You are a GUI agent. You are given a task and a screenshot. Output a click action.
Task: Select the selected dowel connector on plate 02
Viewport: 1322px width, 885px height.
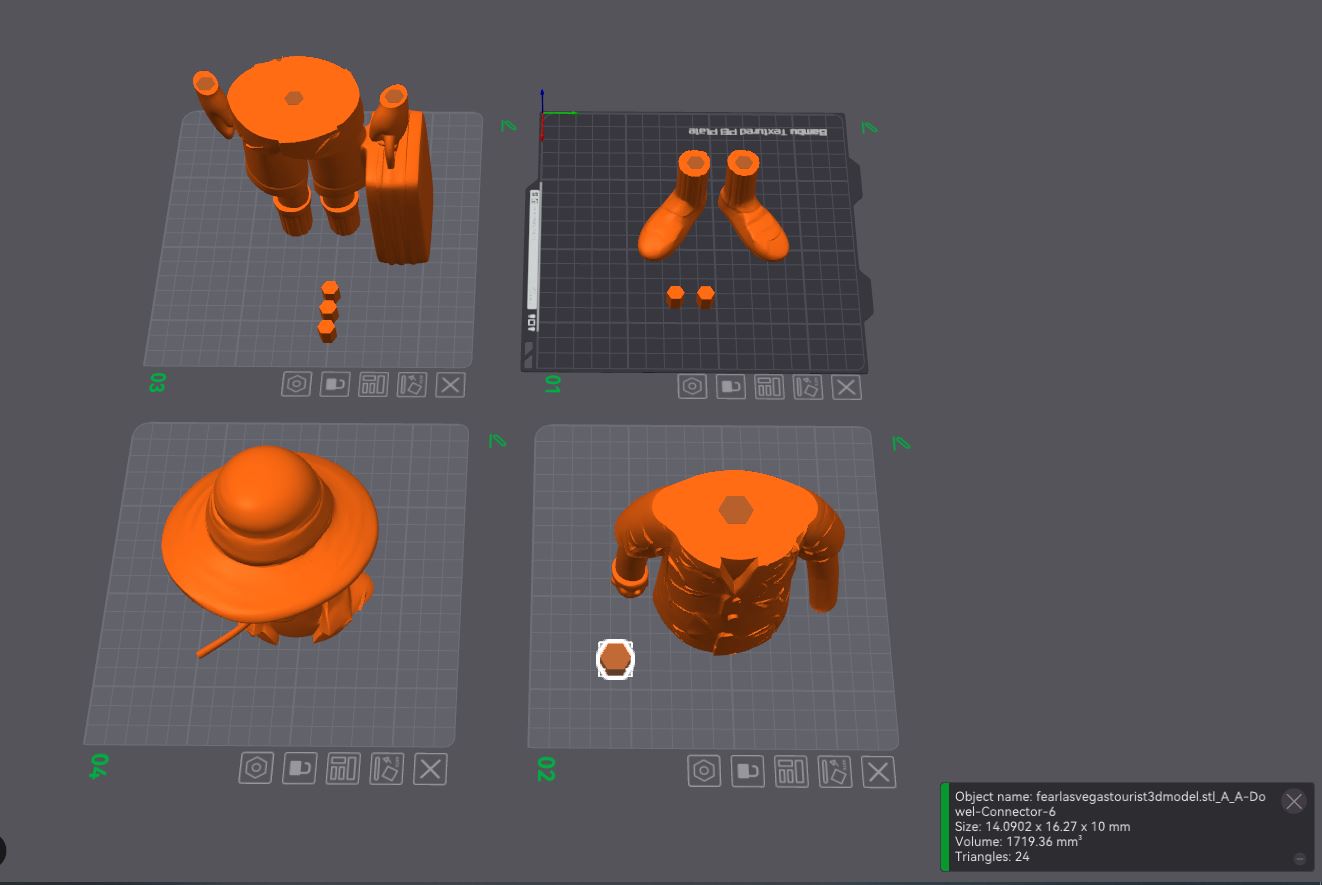(615, 660)
